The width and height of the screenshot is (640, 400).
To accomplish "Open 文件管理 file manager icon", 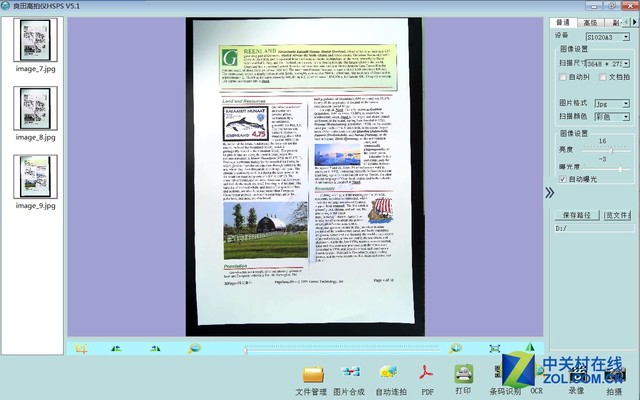I will tap(312, 374).
